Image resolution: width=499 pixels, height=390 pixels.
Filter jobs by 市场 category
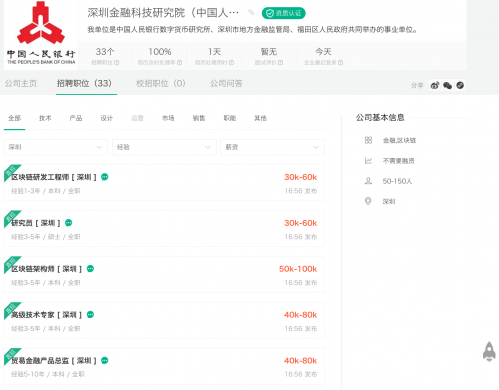[168, 118]
